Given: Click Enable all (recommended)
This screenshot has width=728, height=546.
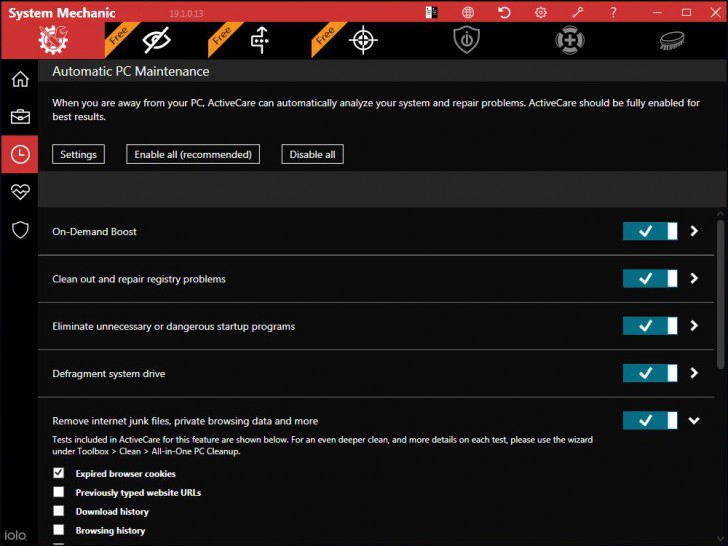Looking at the screenshot, I should point(193,154).
